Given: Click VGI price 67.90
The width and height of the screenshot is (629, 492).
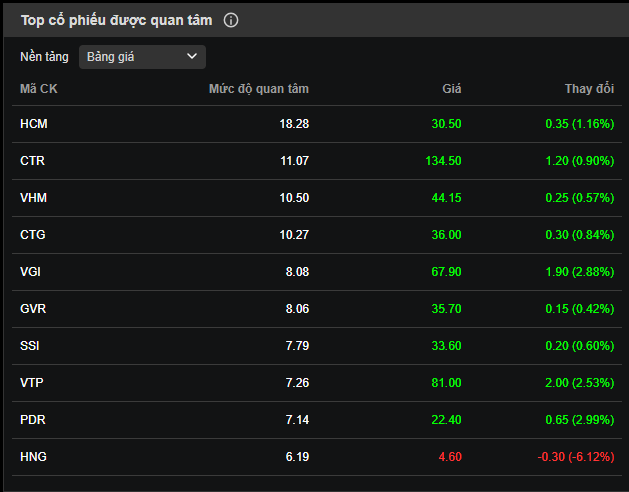Looking at the screenshot, I should (446, 272).
